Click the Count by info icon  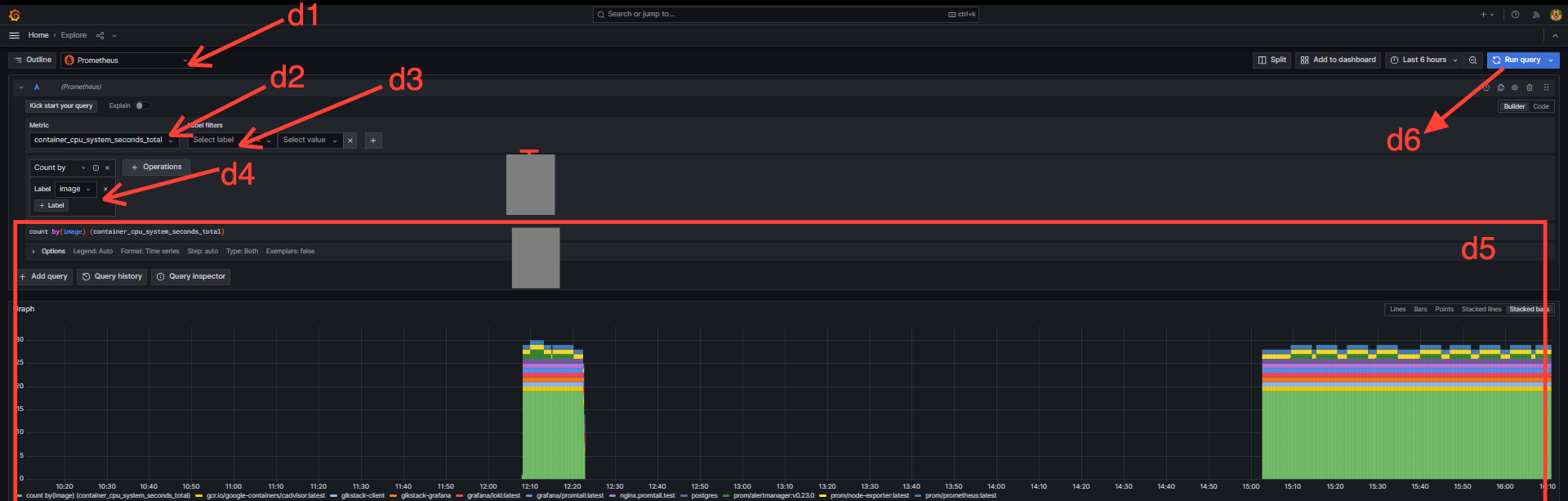[x=96, y=168]
